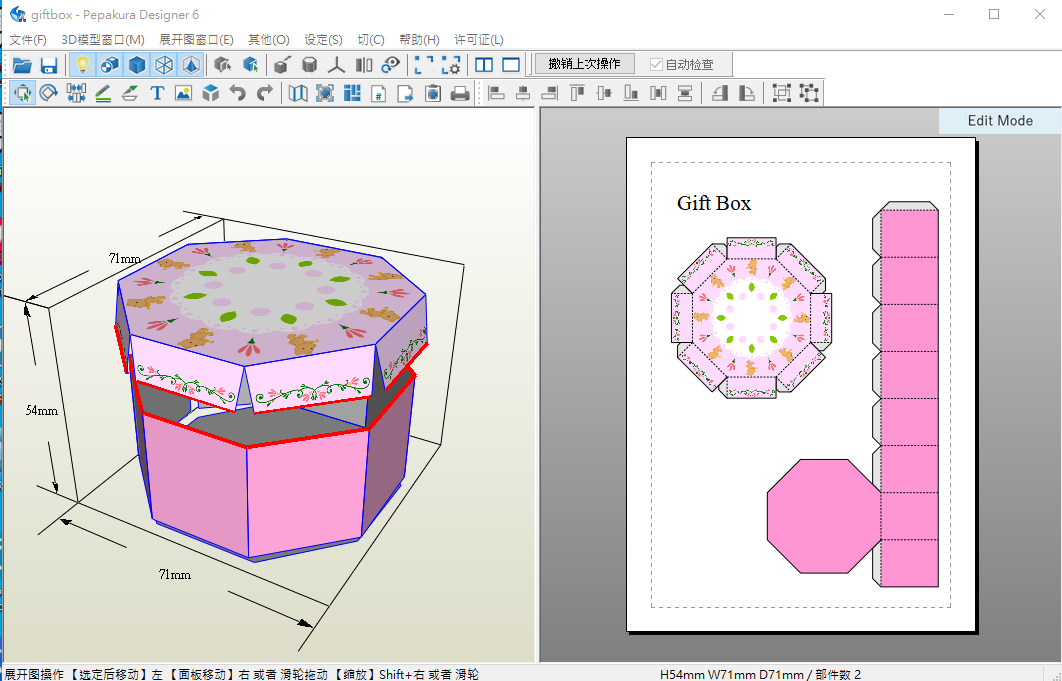Redo with the curved right arrow
This screenshot has height=681, width=1062.
pos(265,93)
